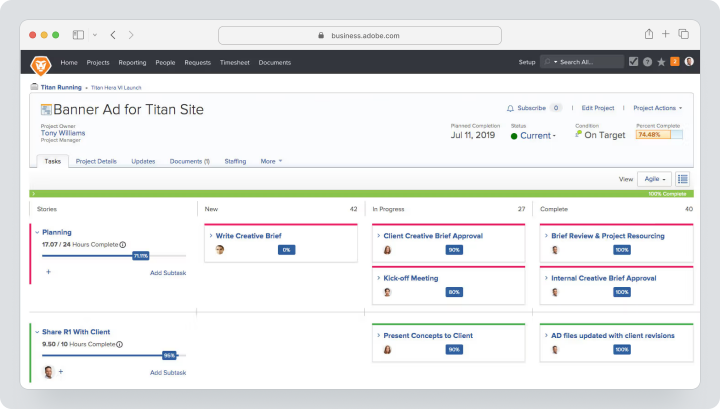Click assignee avatar on Present Concepts to Client
The width and height of the screenshot is (720, 409).
(388, 350)
